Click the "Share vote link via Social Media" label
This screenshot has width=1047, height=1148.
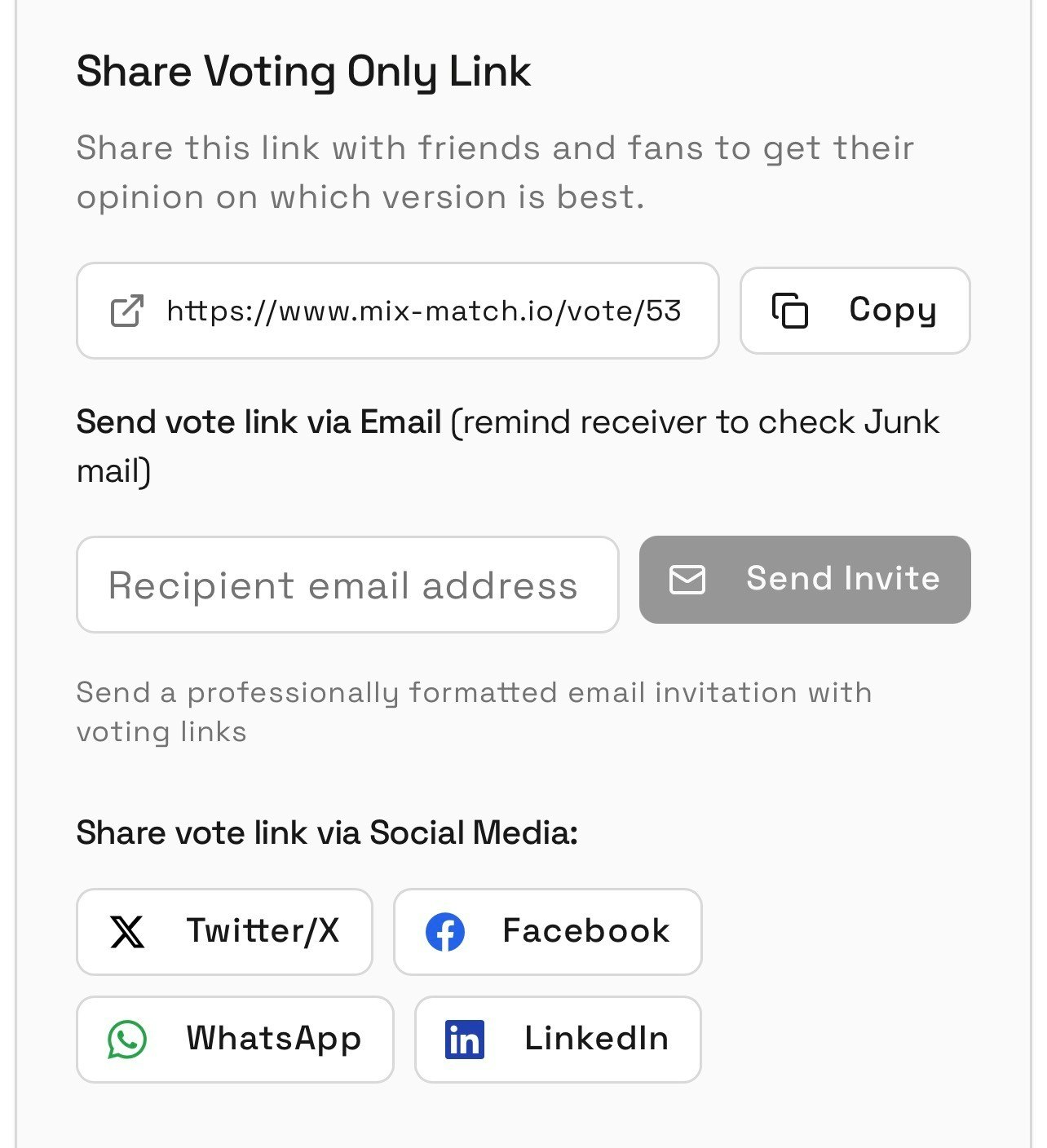327,833
